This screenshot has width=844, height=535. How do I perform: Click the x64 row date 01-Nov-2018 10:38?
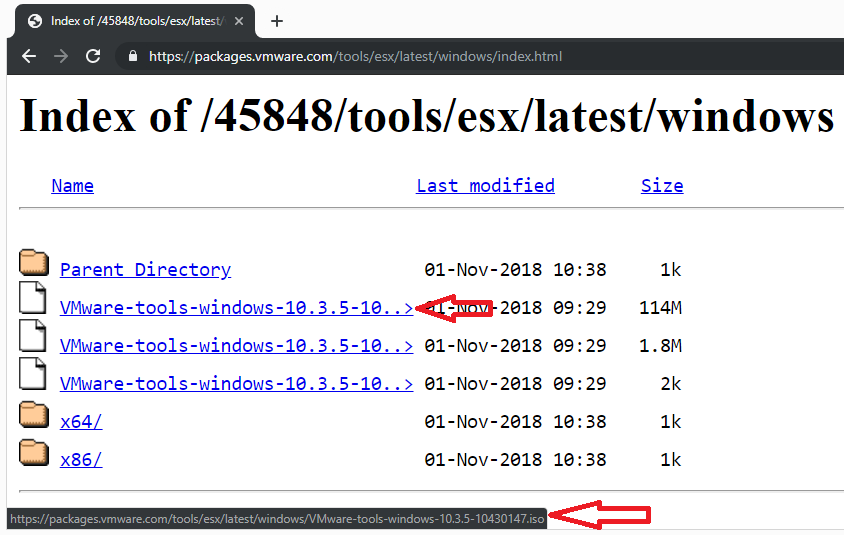coord(515,422)
